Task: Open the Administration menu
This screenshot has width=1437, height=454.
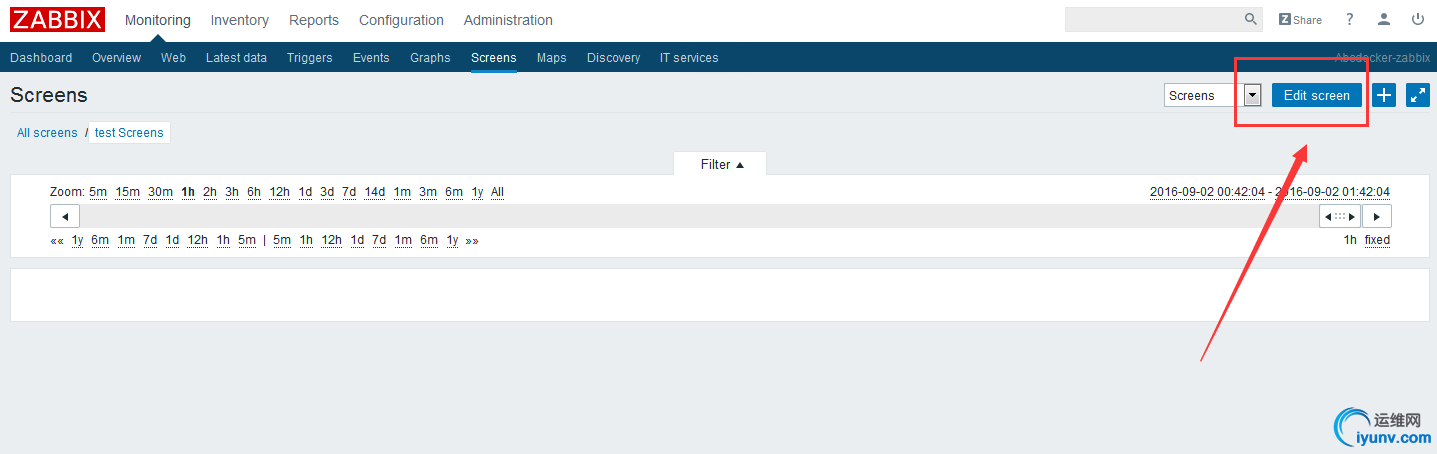Action: (x=508, y=20)
